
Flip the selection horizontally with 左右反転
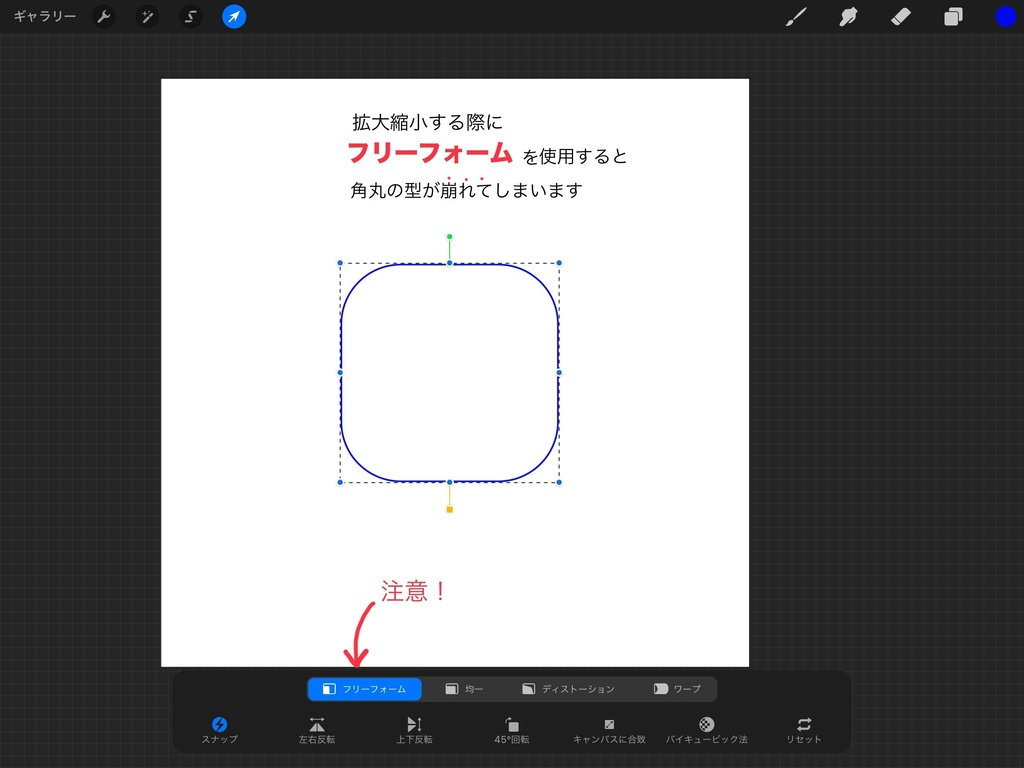pyautogui.click(x=316, y=729)
